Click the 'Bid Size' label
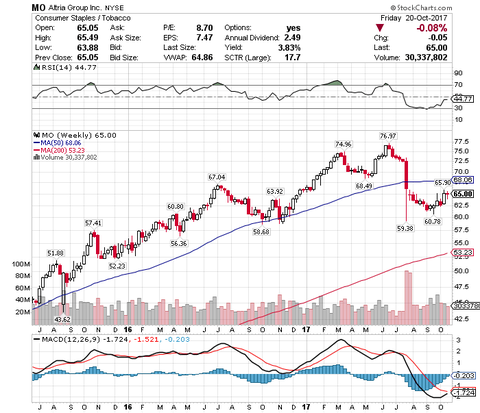 pos(124,58)
